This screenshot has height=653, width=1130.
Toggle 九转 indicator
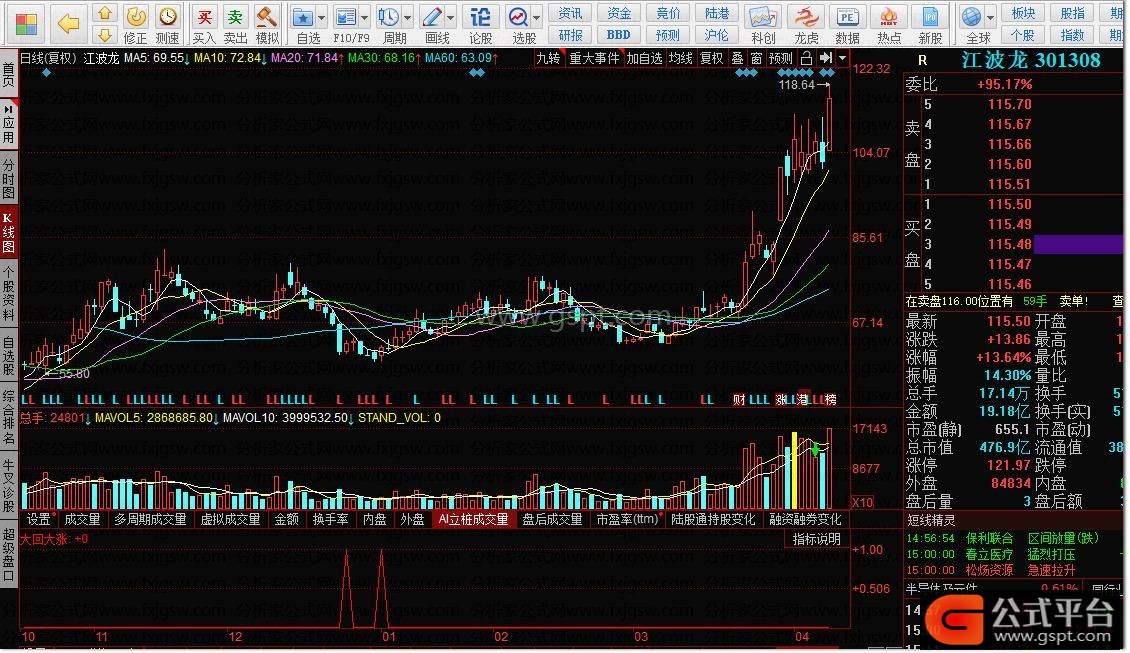pyautogui.click(x=548, y=58)
